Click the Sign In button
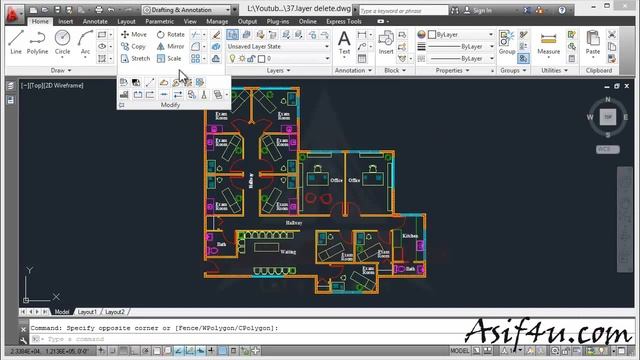The width and height of the screenshot is (640, 360). tap(478, 10)
